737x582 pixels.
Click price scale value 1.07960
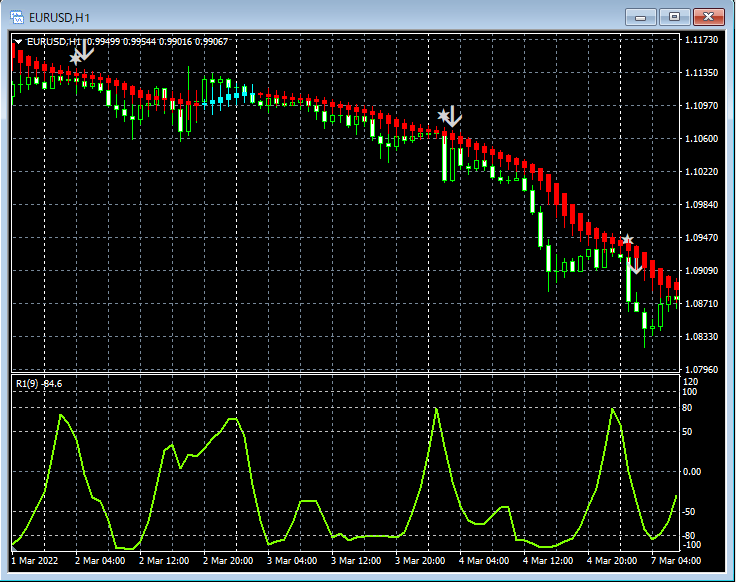point(701,370)
